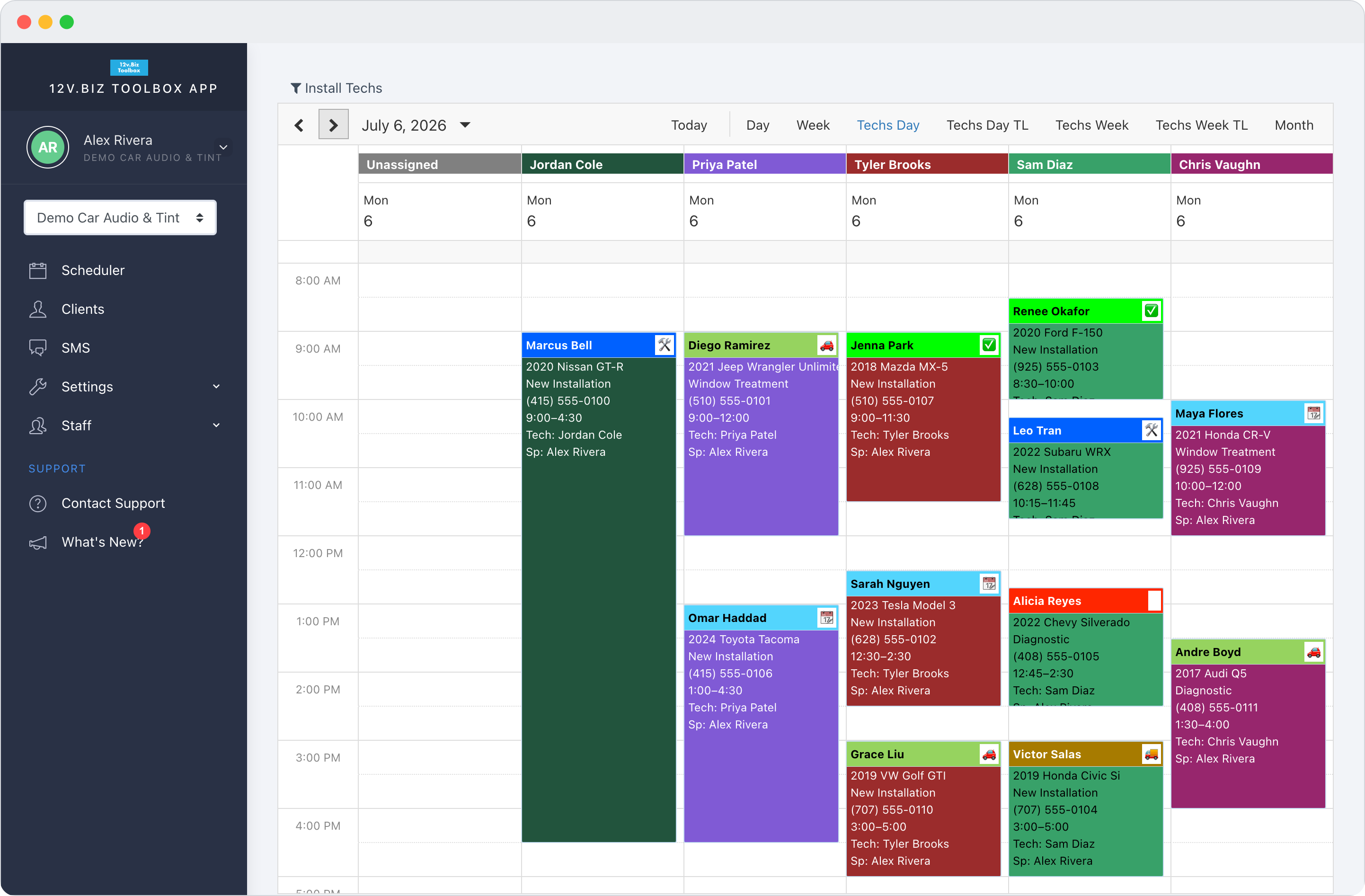The height and width of the screenshot is (896, 1365).
Task: Switch to Techs Week view
Action: (1091, 125)
